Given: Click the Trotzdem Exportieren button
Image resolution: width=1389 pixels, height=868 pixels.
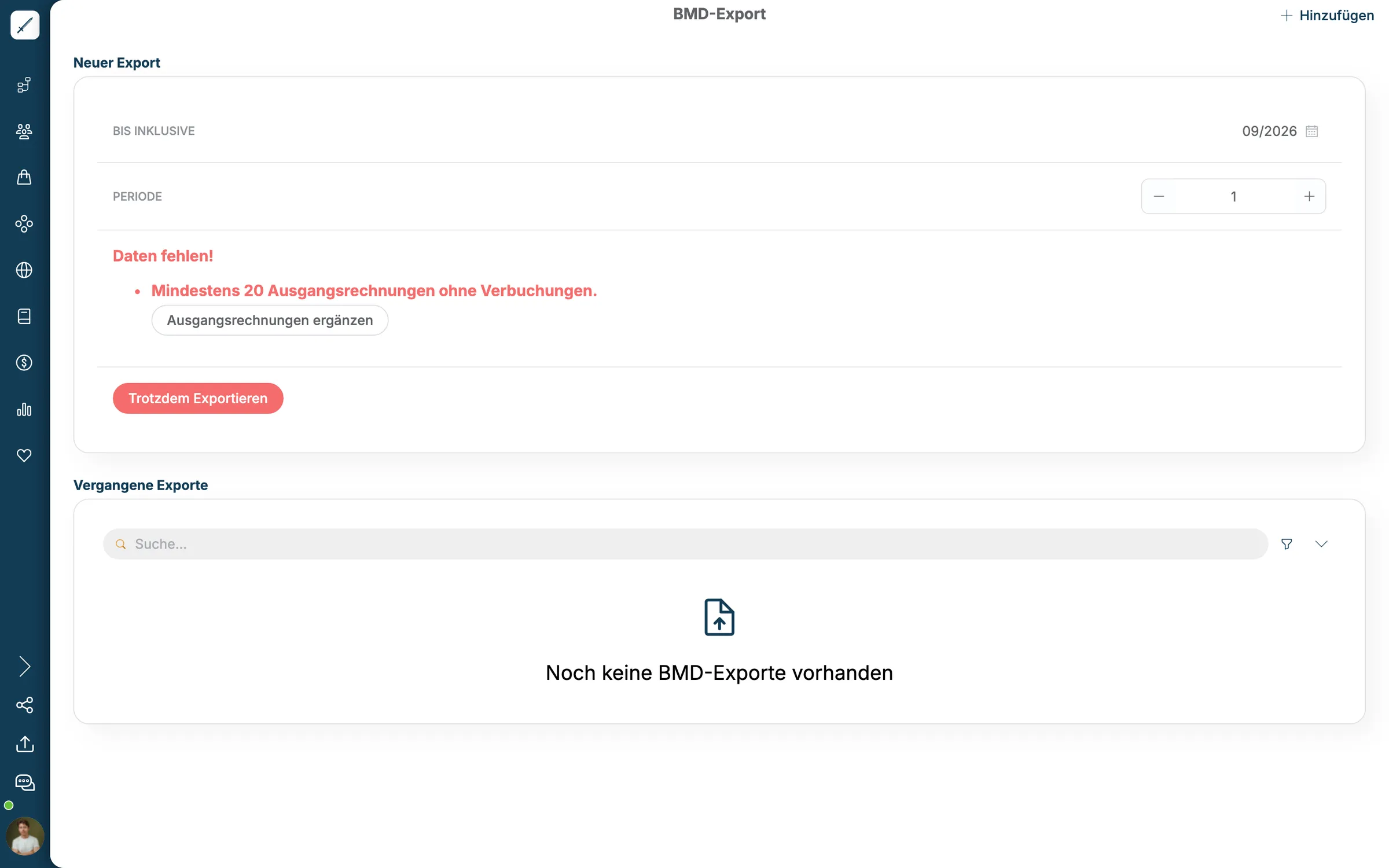Looking at the screenshot, I should click(x=198, y=398).
